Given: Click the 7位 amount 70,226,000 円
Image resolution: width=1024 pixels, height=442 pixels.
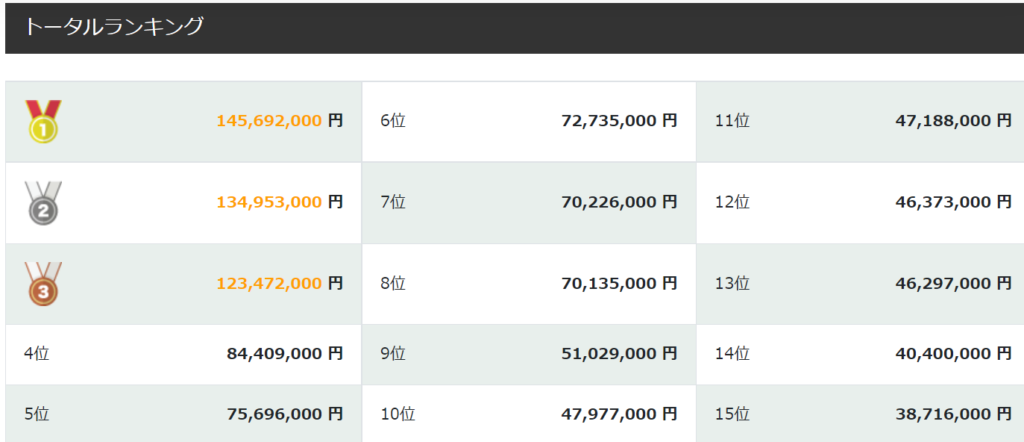Looking at the screenshot, I should point(619,202).
